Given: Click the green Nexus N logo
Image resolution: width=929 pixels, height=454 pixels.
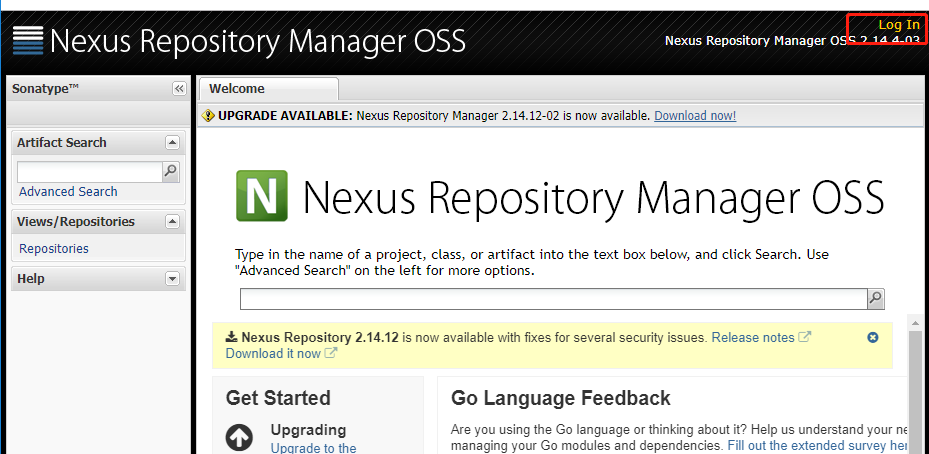Looking at the screenshot, I should [x=262, y=196].
